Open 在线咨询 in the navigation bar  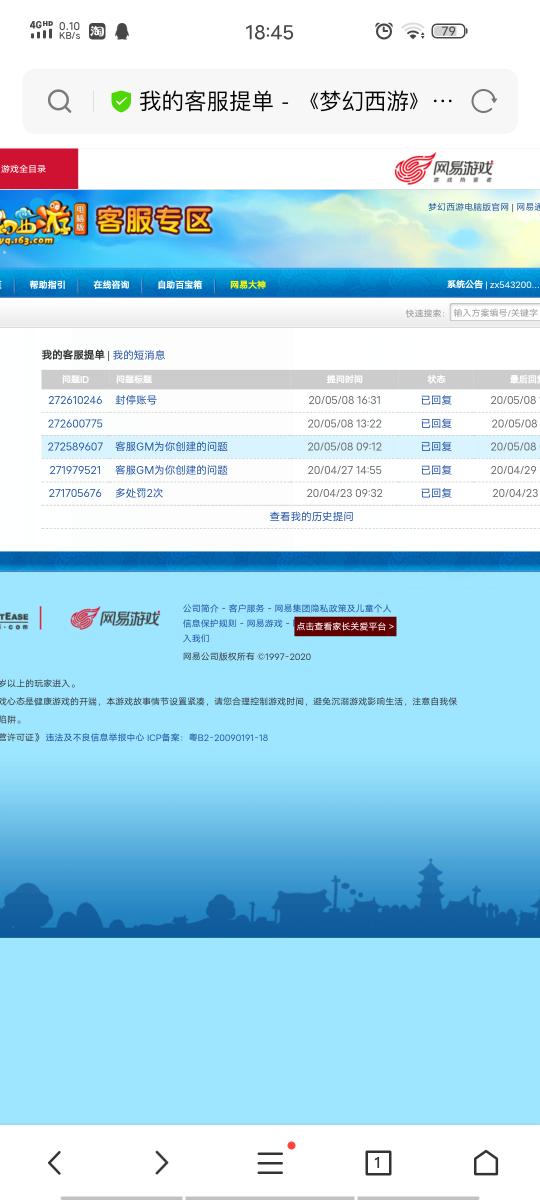coord(111,285)
